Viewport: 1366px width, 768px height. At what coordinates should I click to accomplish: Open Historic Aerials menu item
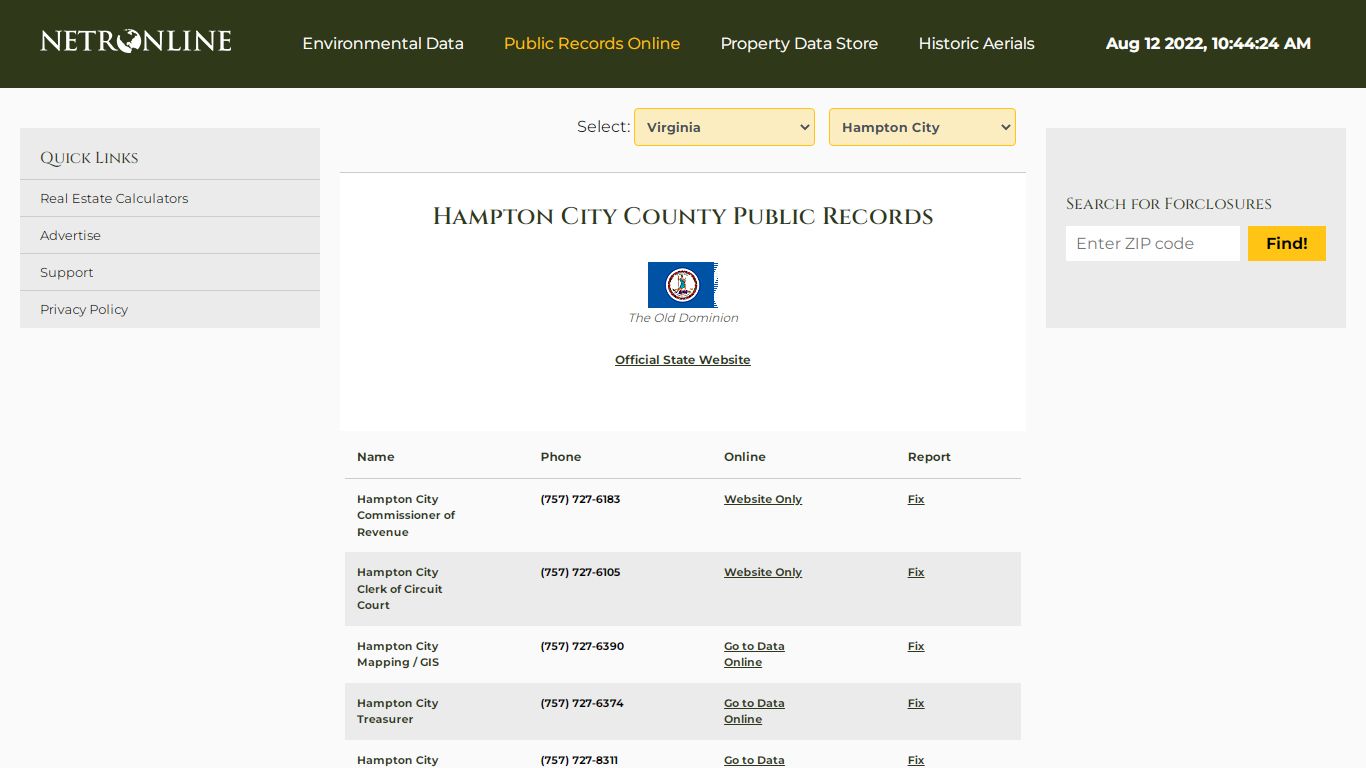(x=976, y=44)
